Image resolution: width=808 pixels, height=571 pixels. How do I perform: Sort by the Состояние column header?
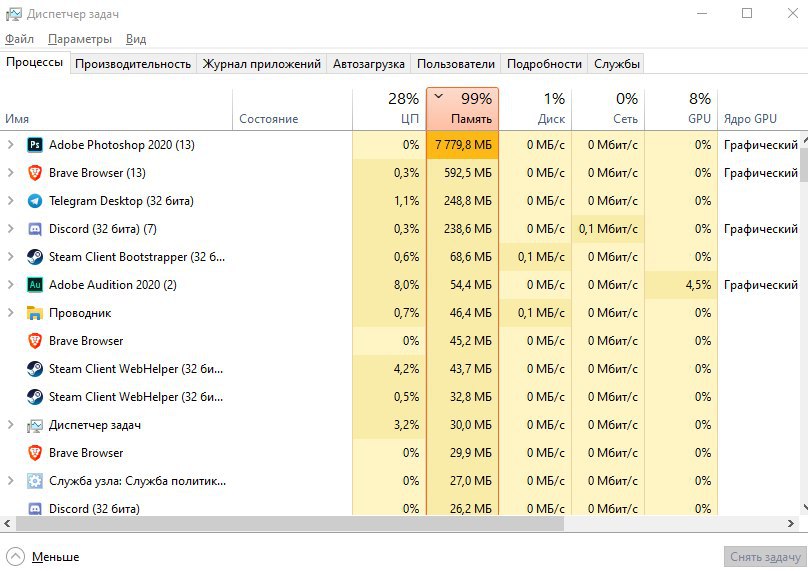(292, 109)
